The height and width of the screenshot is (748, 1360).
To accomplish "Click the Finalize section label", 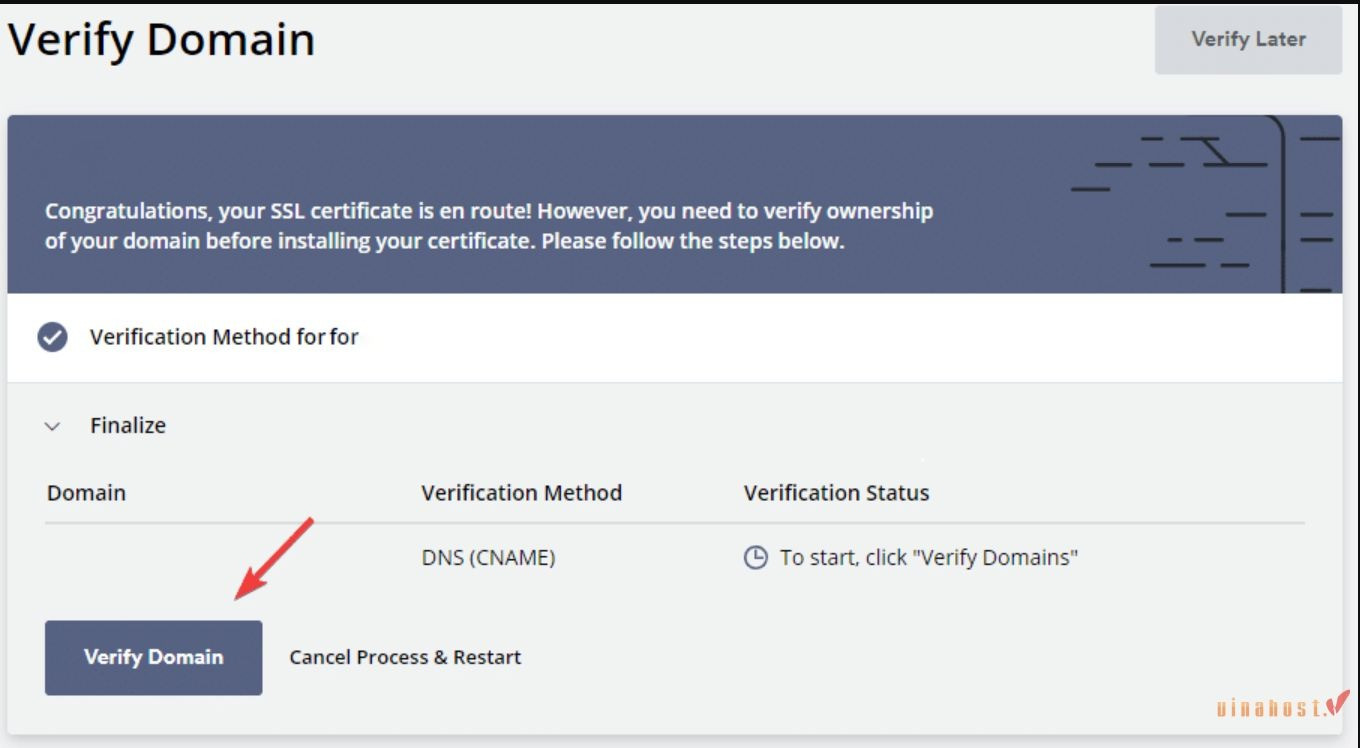I will click(x=128, y=426).
